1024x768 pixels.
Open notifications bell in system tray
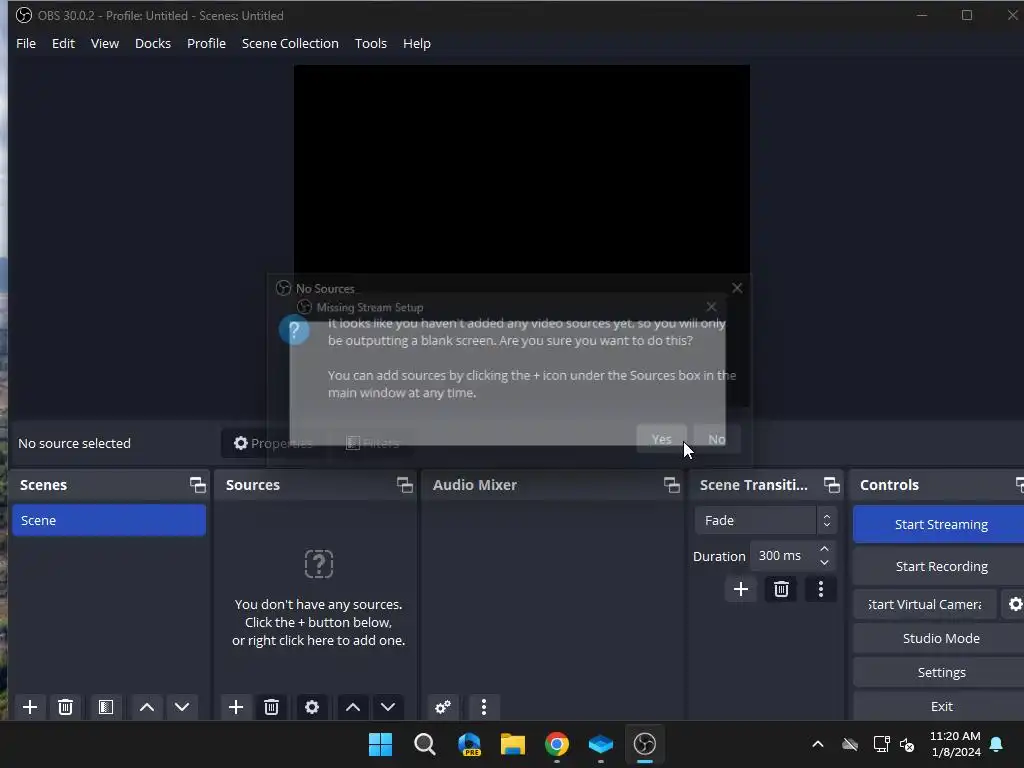(x=997, y=744)
